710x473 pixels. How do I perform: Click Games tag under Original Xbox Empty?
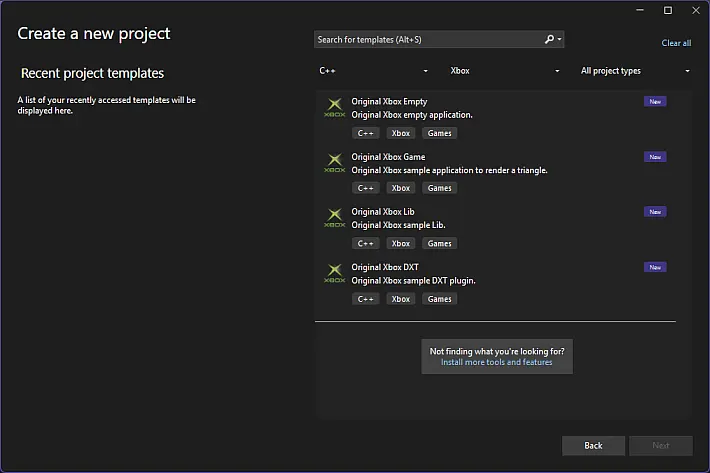[x=439, y=133]
